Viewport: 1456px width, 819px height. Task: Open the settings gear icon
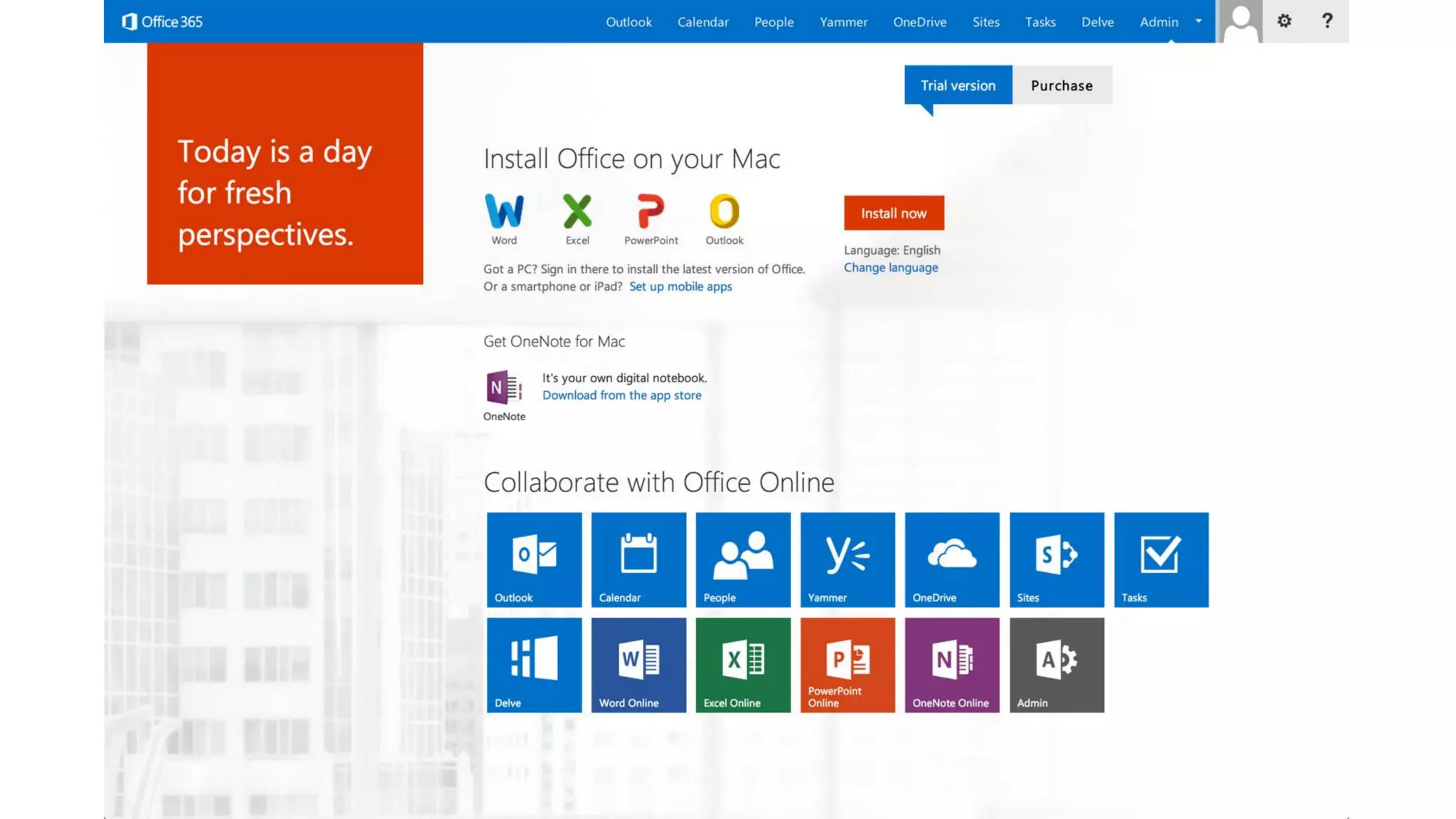[x=1284, y=21]
